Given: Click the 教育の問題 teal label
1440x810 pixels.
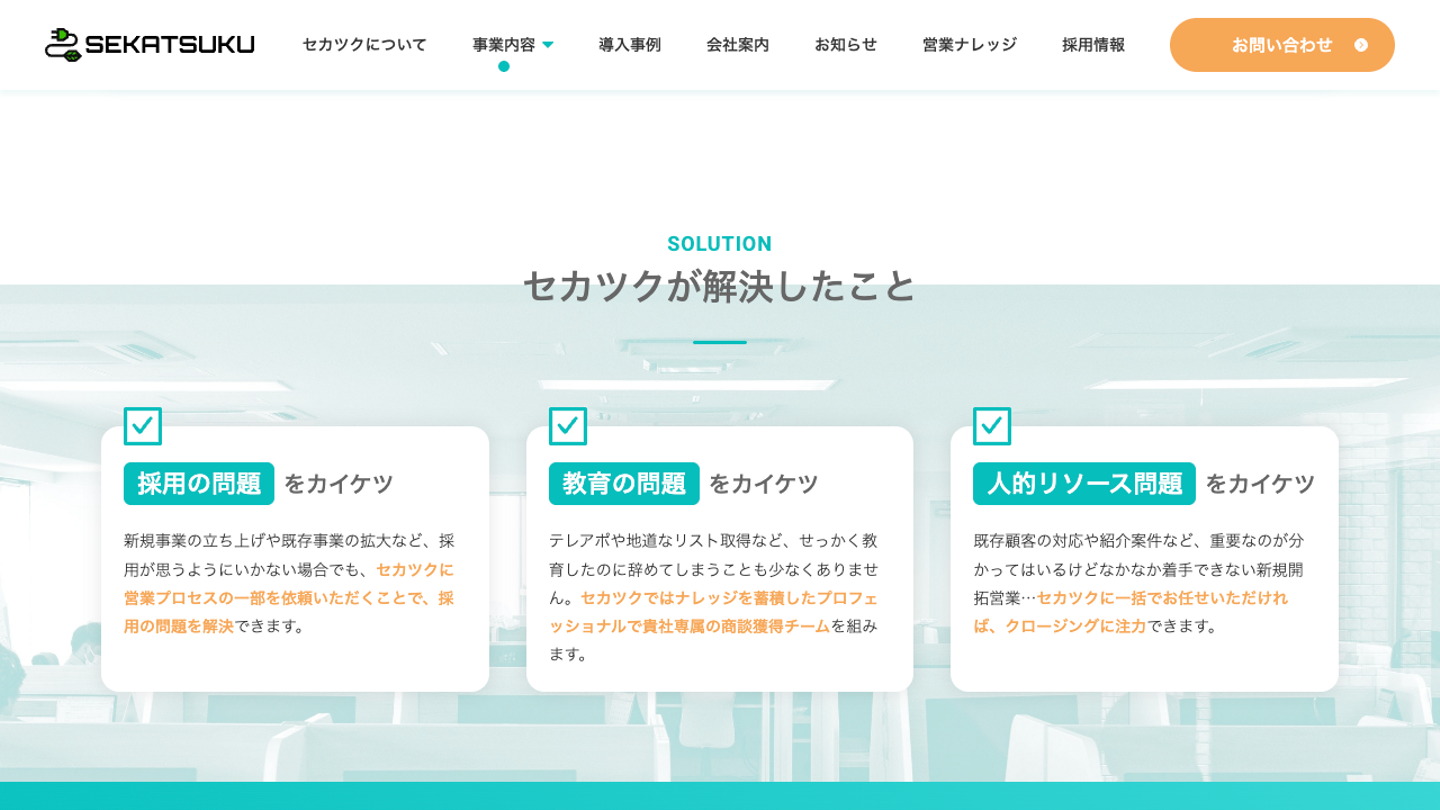Looking at the screenshot, I should pos(624,484).
